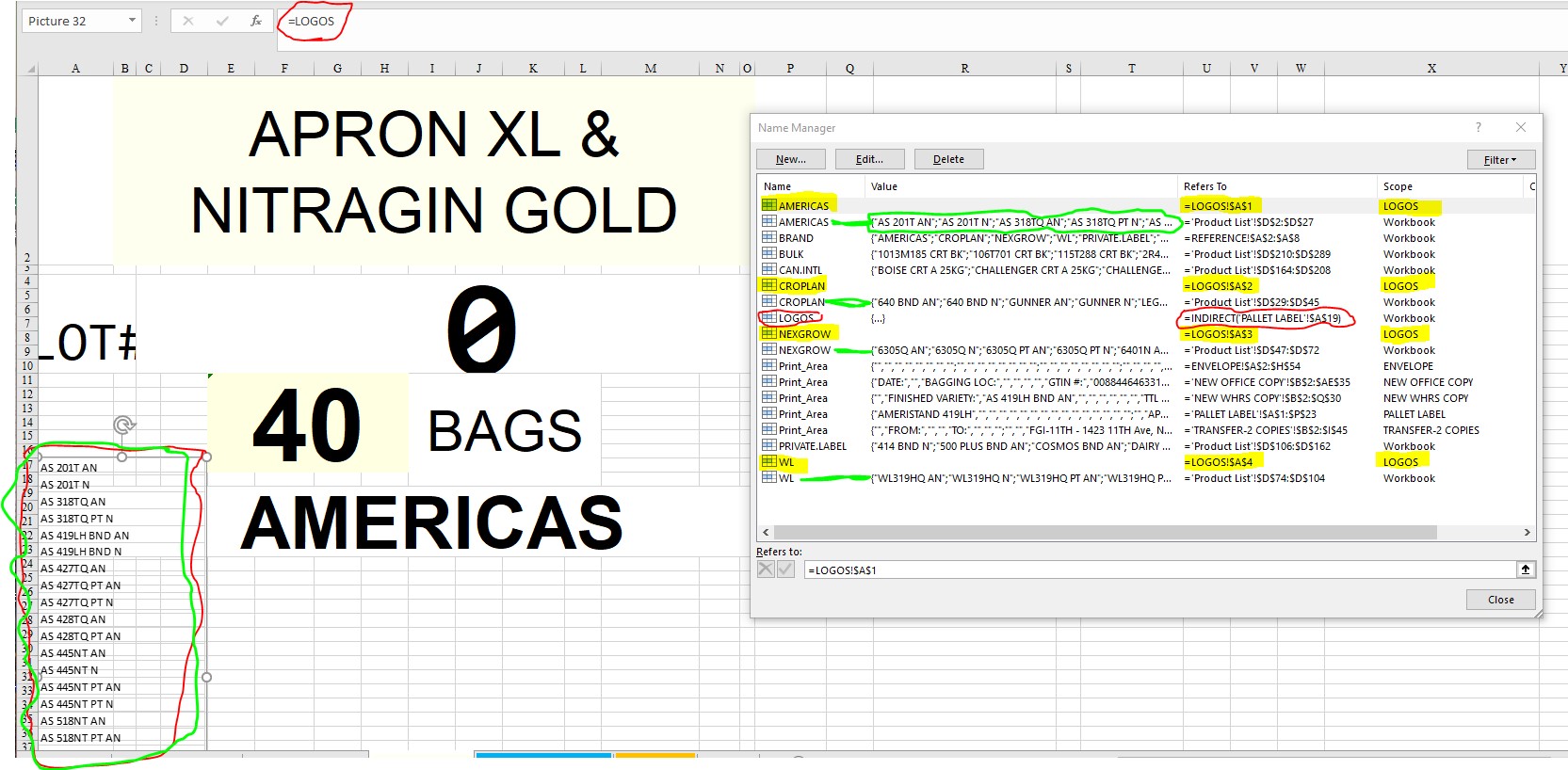Viewport: 1568px width, 770px height.
Task: Click the large 0 cell
Action: click(x=481, y=328)
